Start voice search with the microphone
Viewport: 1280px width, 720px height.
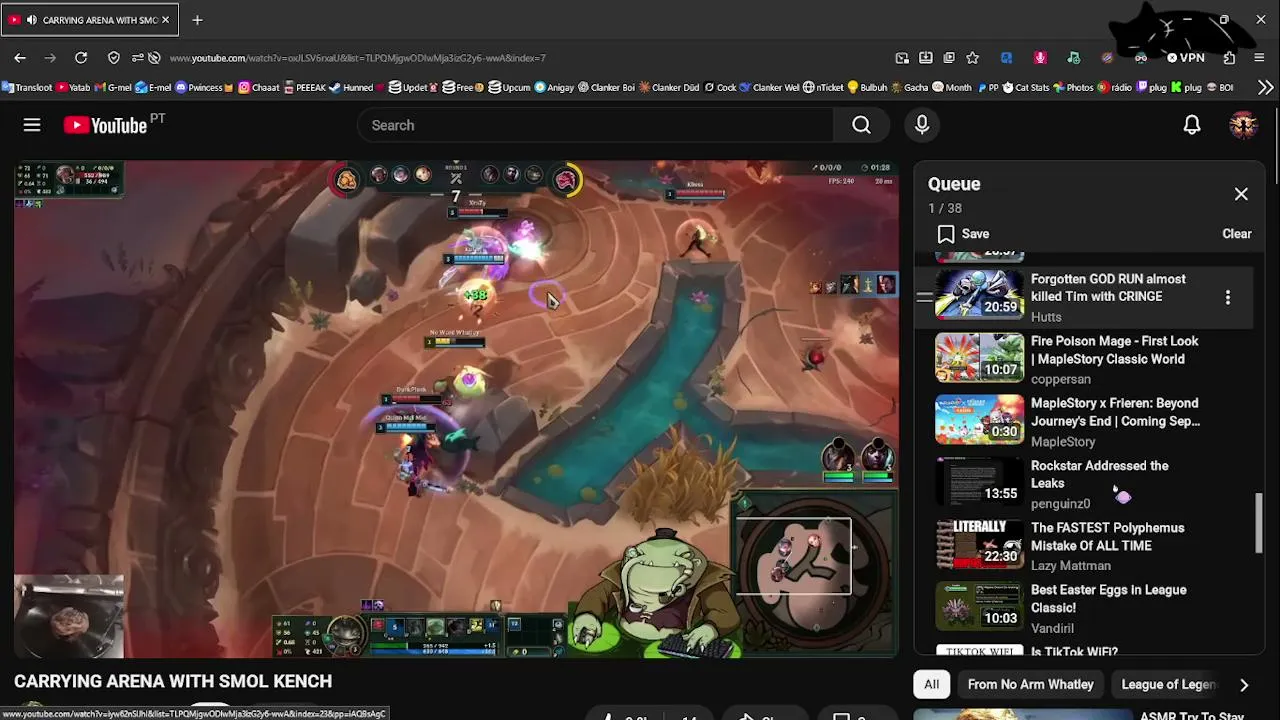click(x=922, y=125)
